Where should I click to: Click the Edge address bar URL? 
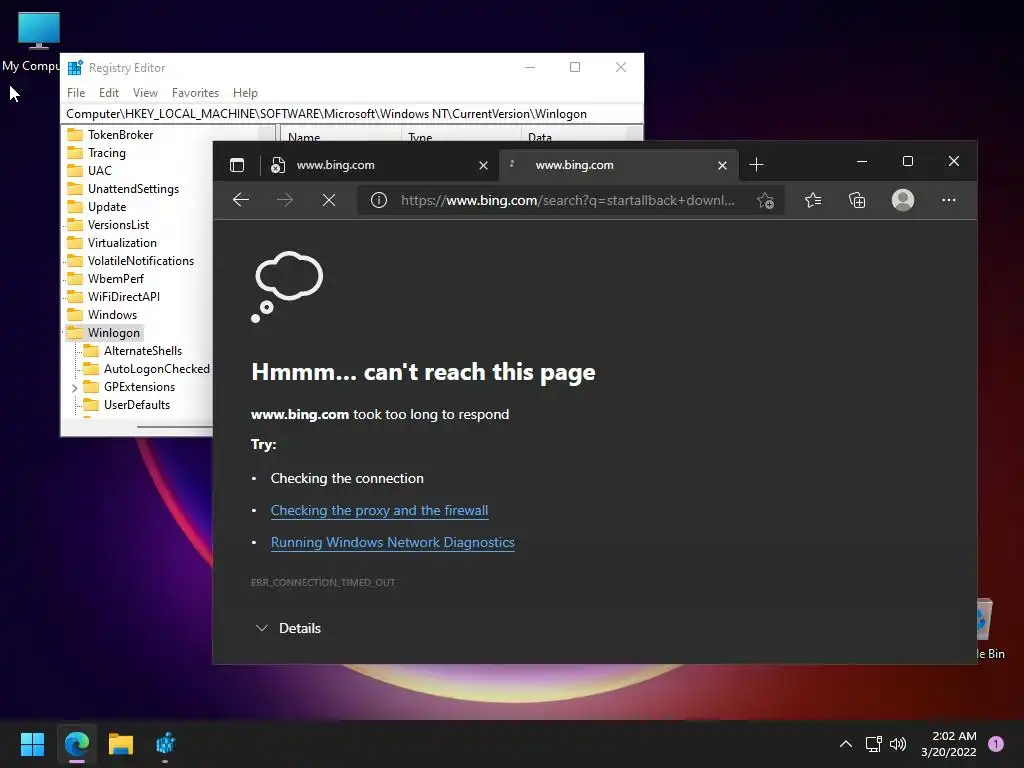[x=568, y=200]
